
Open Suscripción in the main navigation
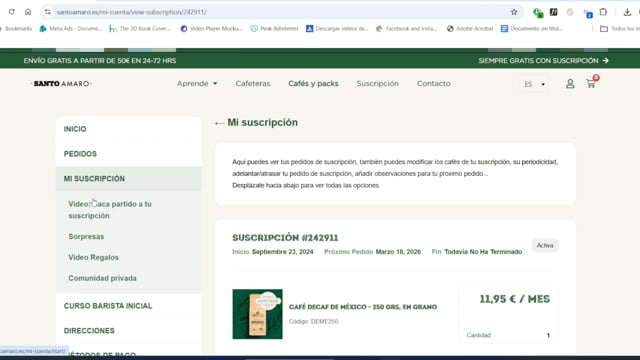coord(378,84)
